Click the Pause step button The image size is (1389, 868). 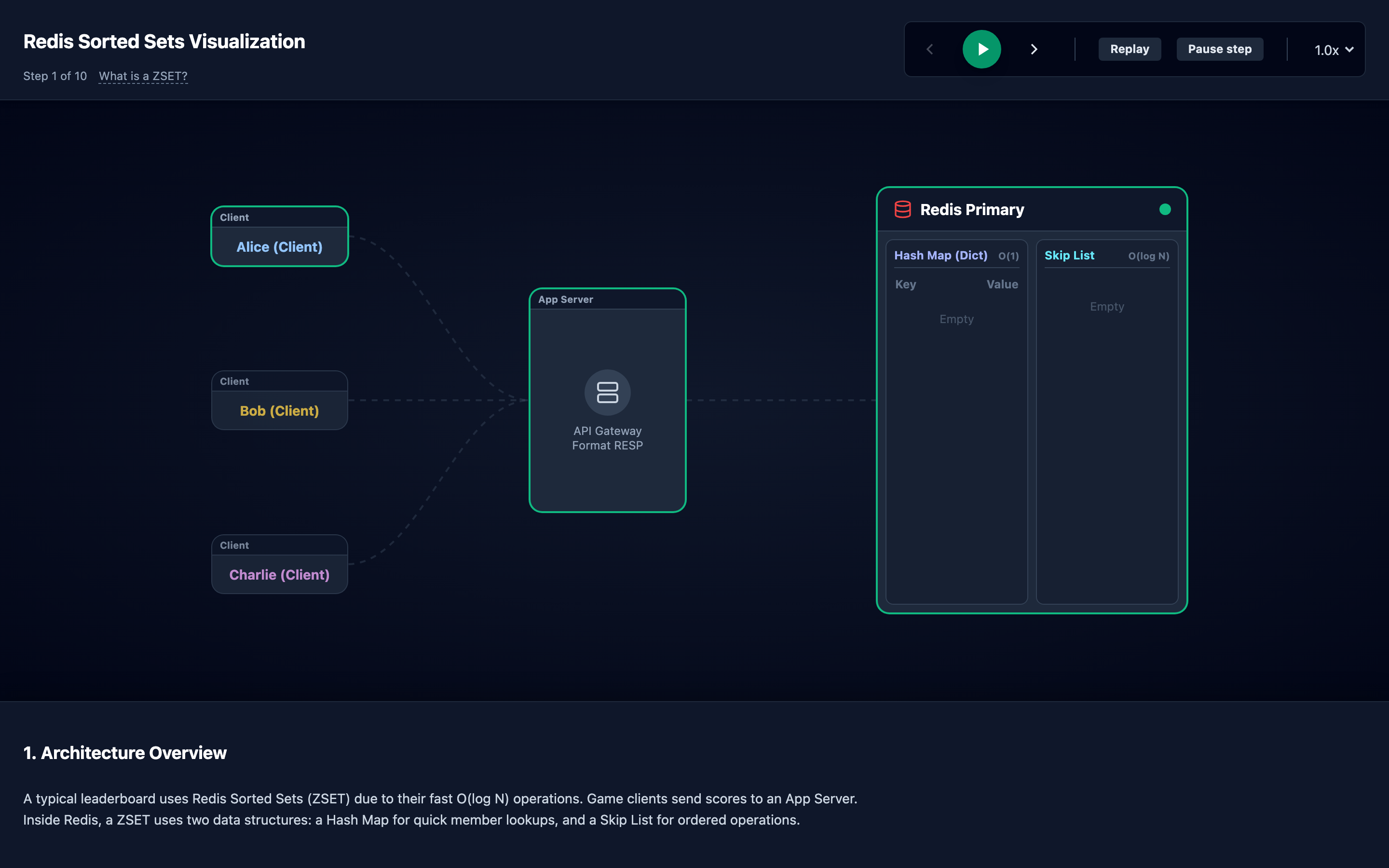click(1220, 49)
